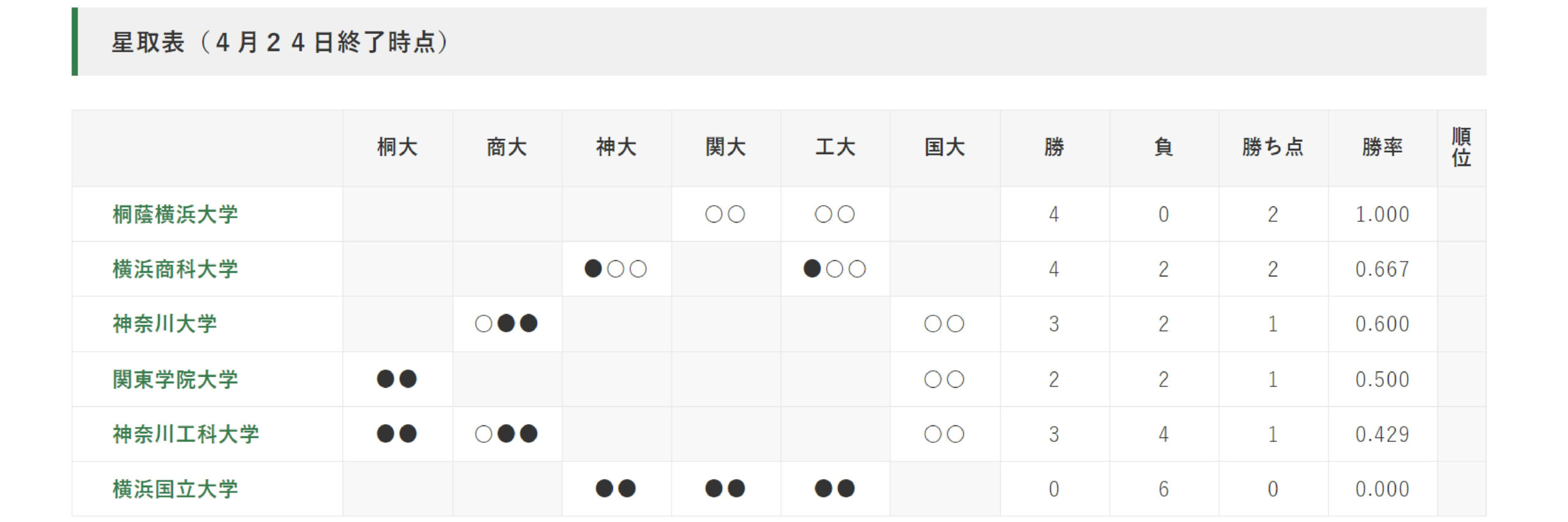This screenshot has width=1568, height=522.
Task: Open the 神奈川工科大学 team link
Action: coord(186,434)
